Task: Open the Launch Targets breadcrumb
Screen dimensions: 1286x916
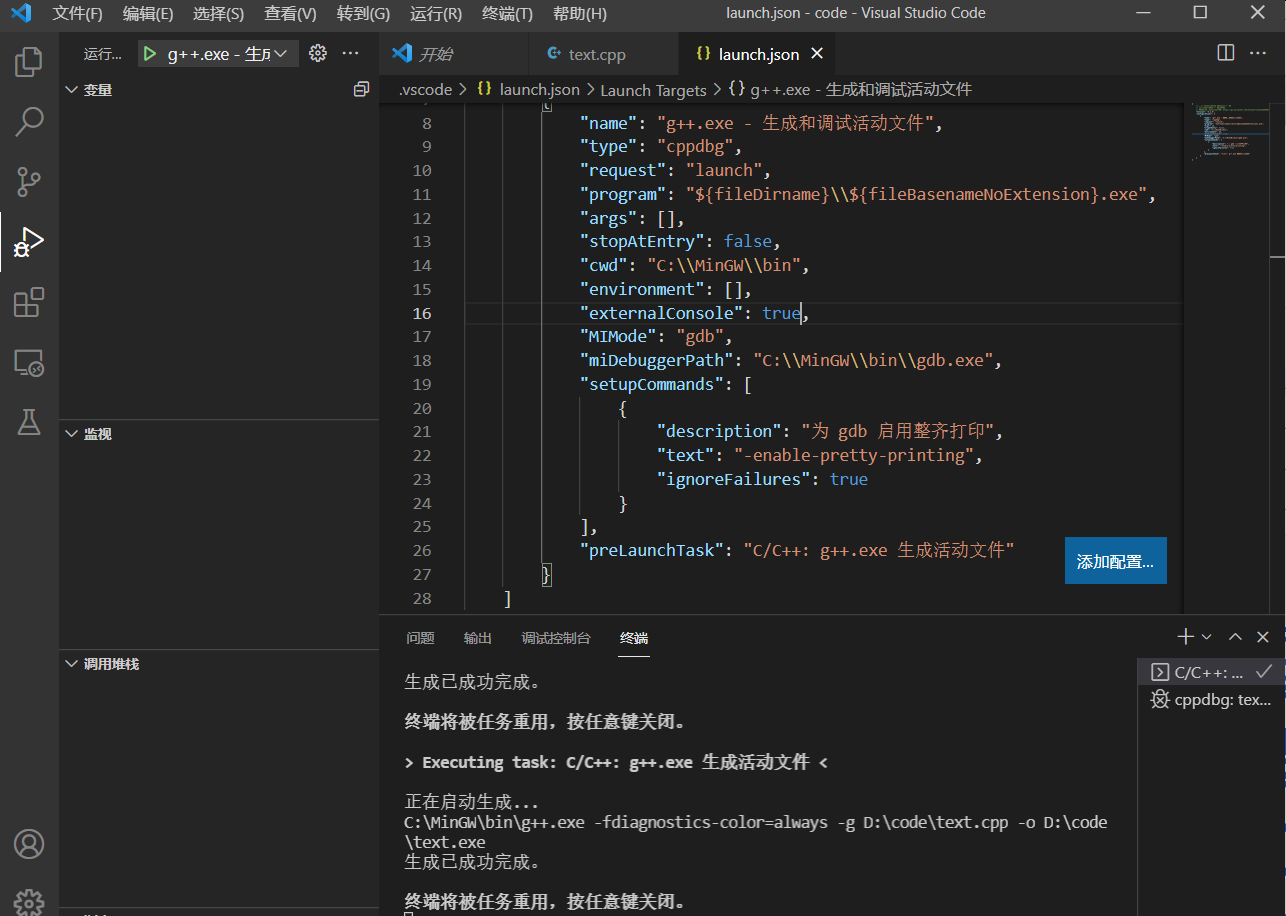Action: (653, 89)
